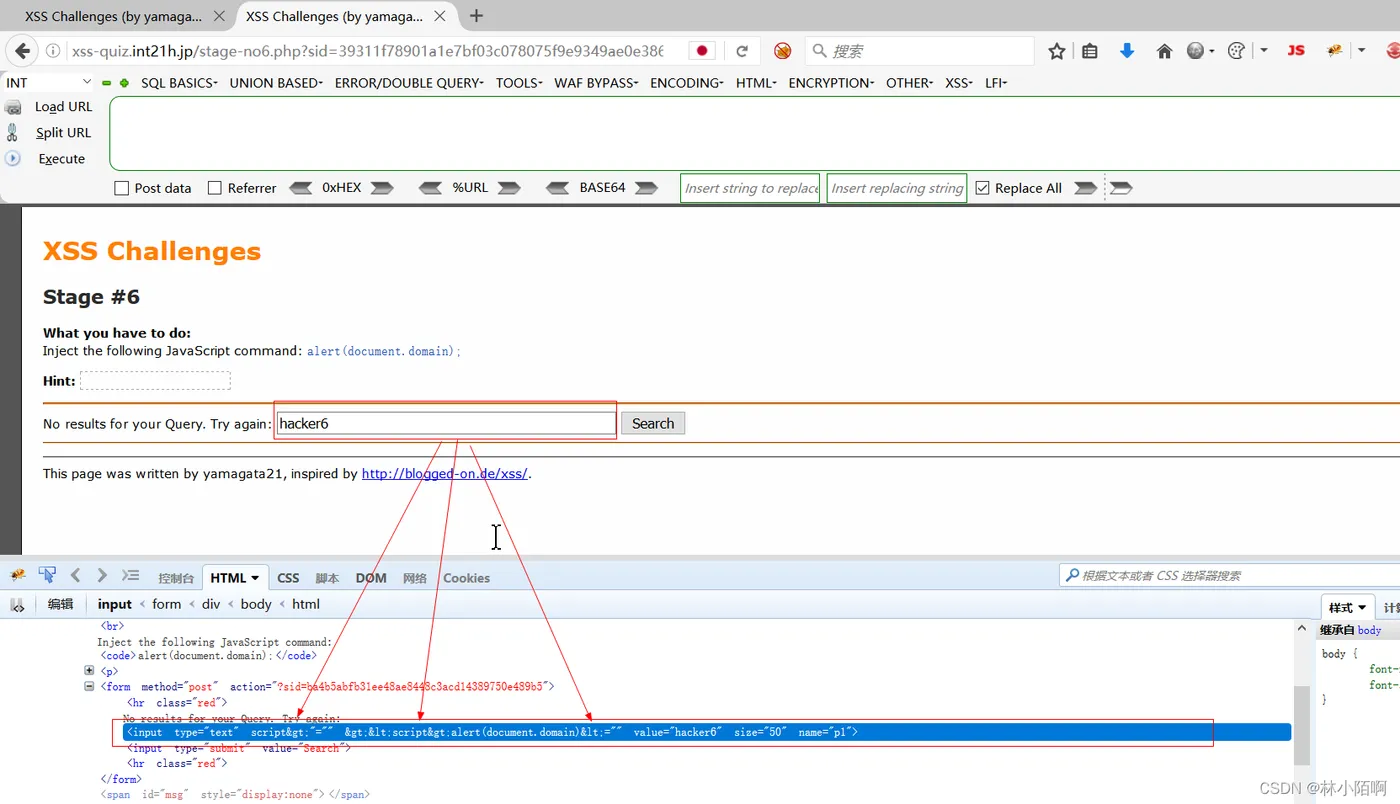The image size is (1400, 804).
Task: Open downloads with the blue arrow icon
Action: (x=1127, y=51)
